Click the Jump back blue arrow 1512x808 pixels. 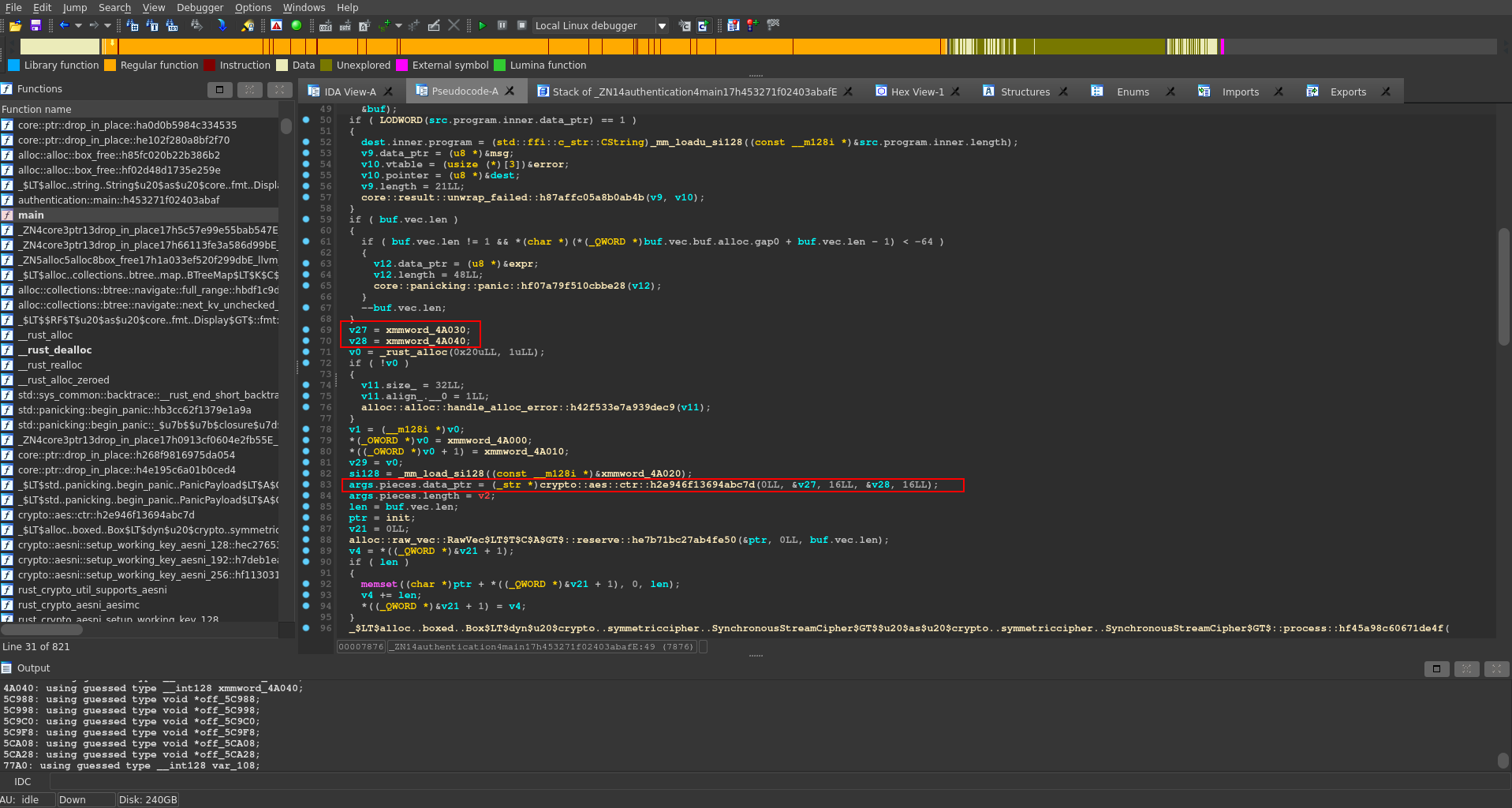65,26
